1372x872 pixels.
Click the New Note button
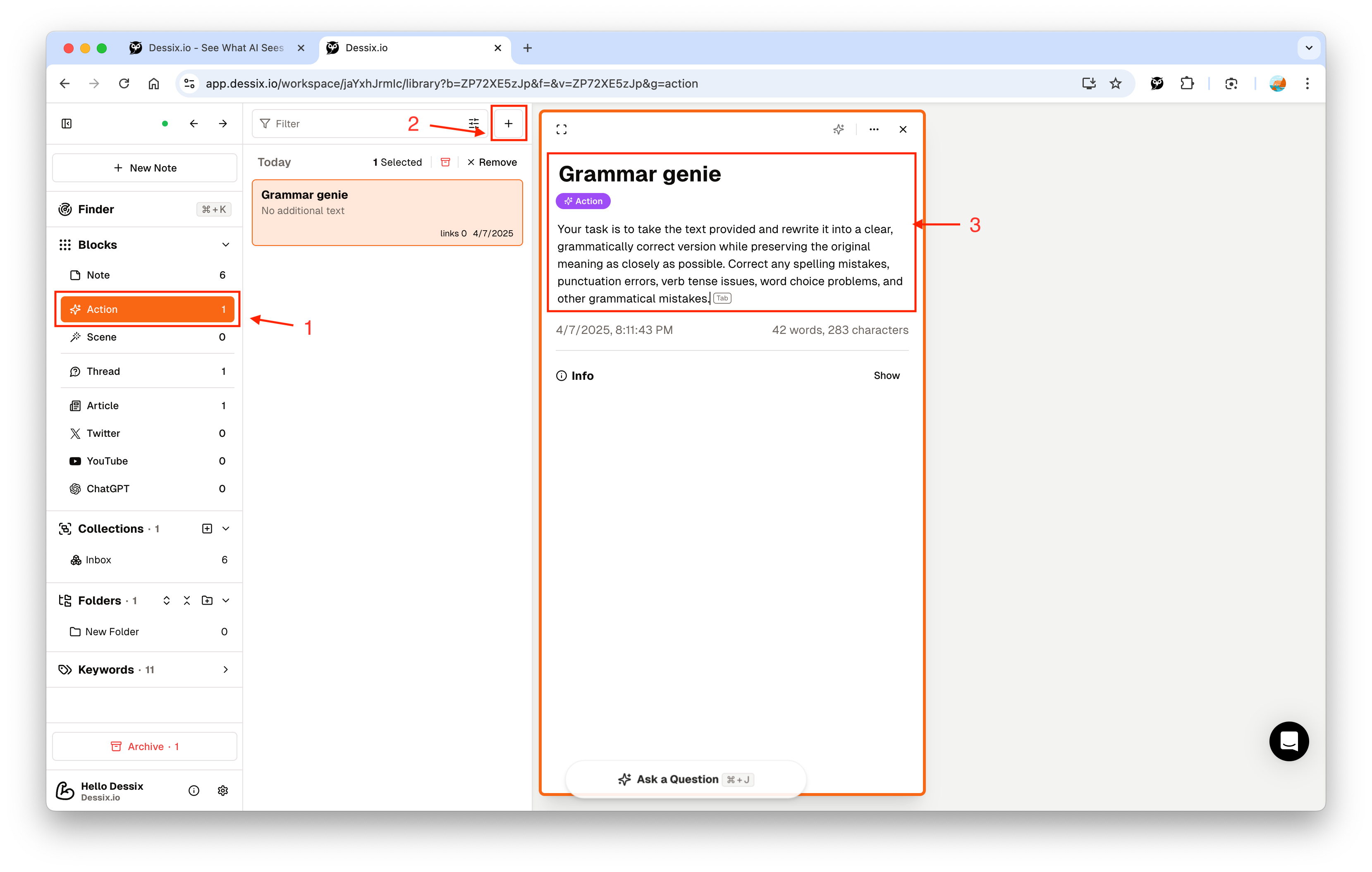[x=145, y=168]
